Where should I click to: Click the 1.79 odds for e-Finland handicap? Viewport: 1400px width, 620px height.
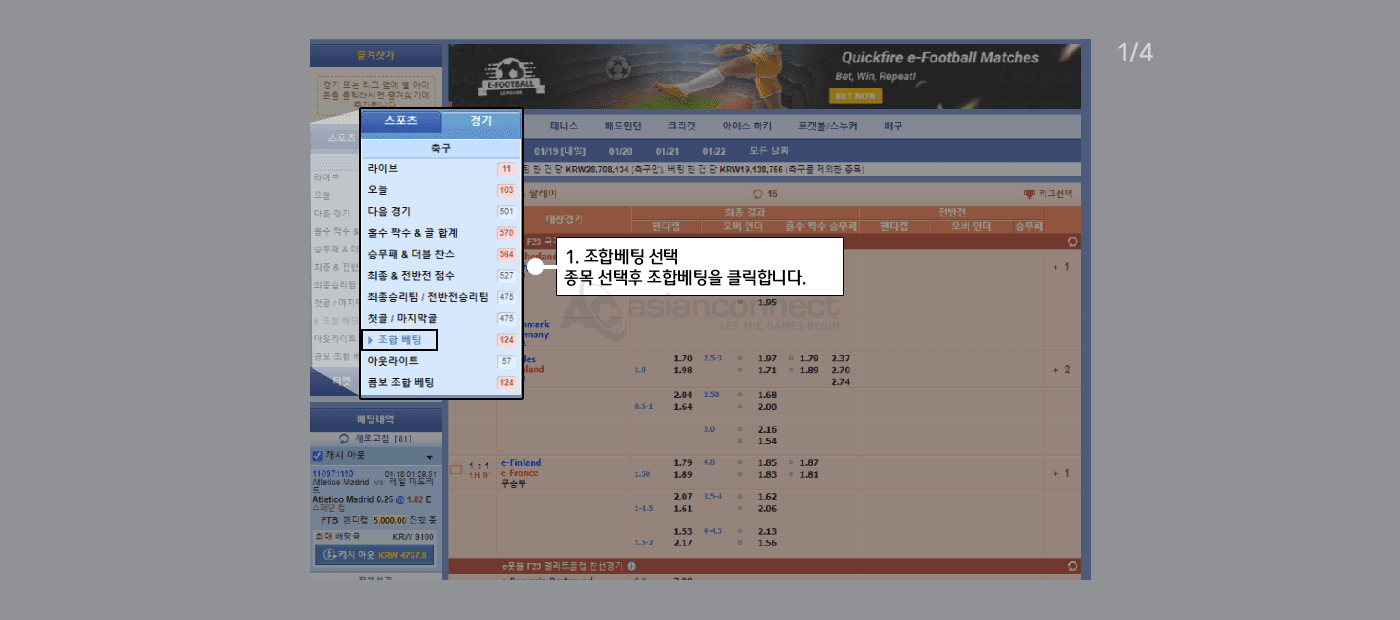pyautogui.click(x=683, y=463)
